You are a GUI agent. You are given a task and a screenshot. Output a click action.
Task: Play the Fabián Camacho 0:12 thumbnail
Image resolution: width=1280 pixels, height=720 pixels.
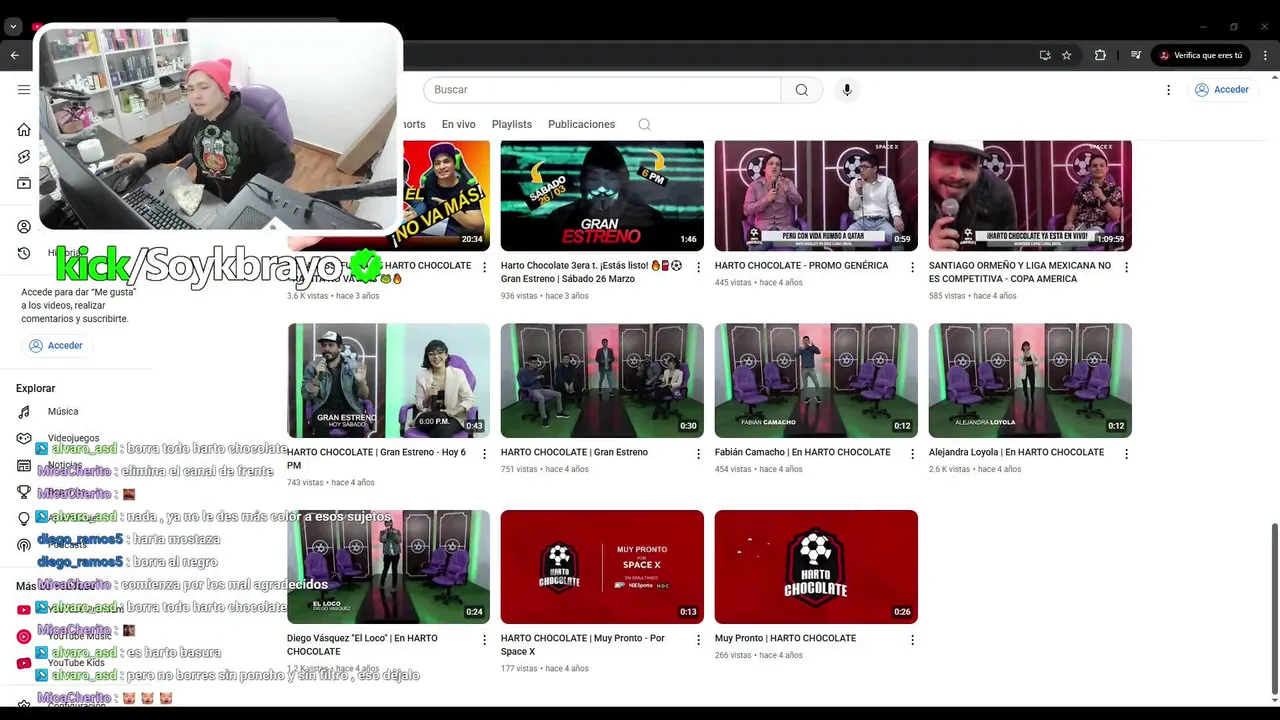click(x=816, y=380)
